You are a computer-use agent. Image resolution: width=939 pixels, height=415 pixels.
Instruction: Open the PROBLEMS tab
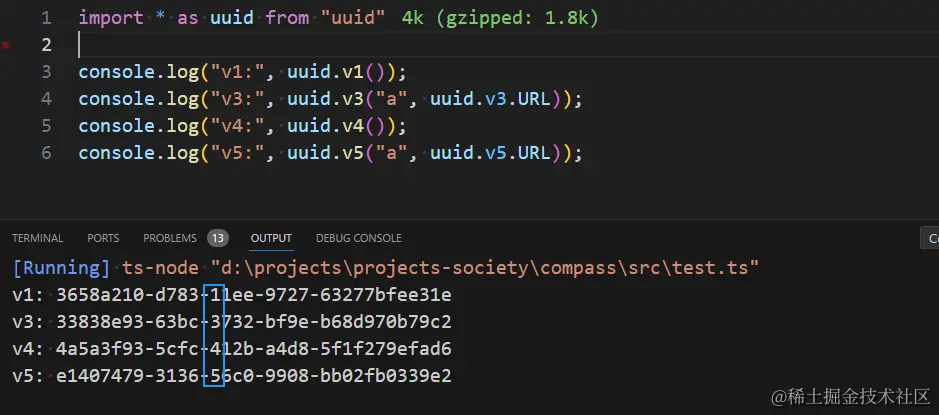(x=170, y=238)
